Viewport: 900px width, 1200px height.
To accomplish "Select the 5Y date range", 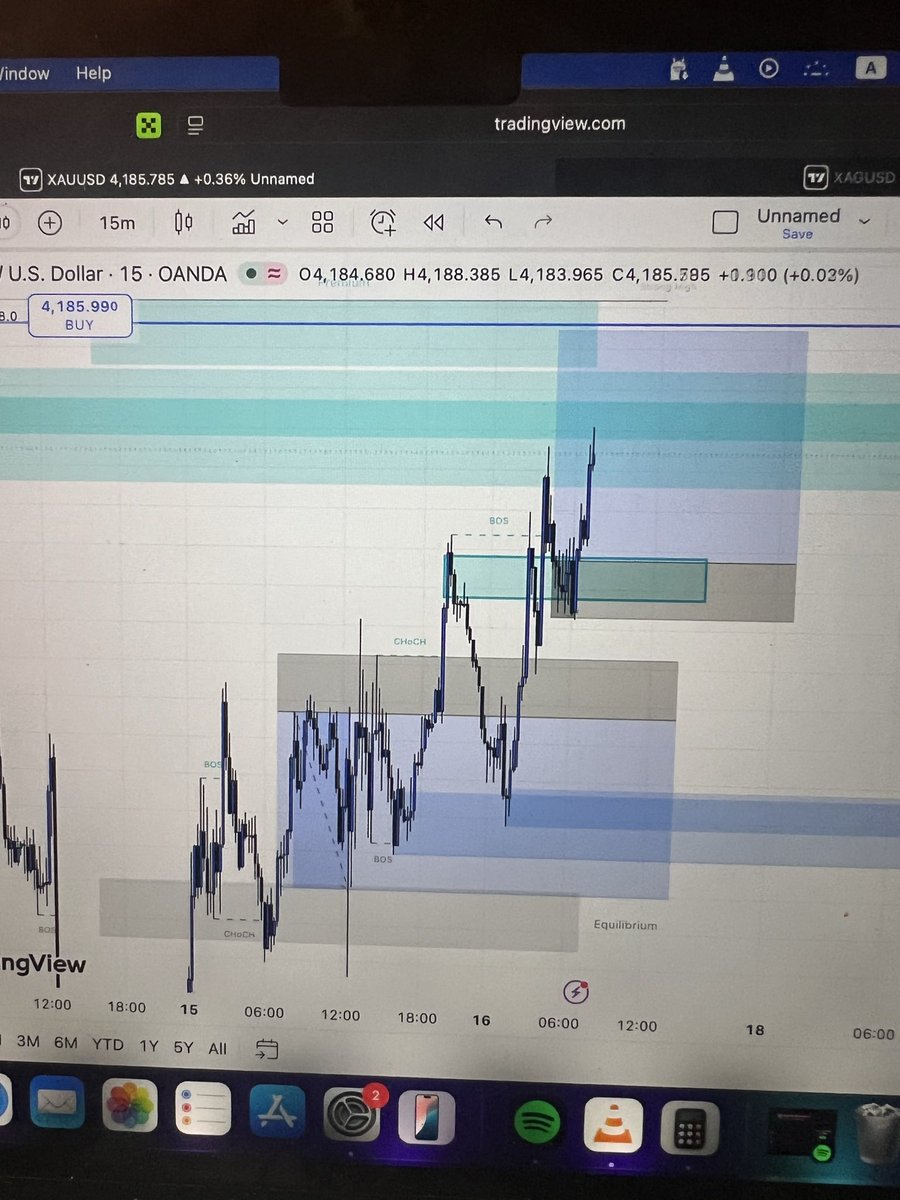I will pos(184,1048).
